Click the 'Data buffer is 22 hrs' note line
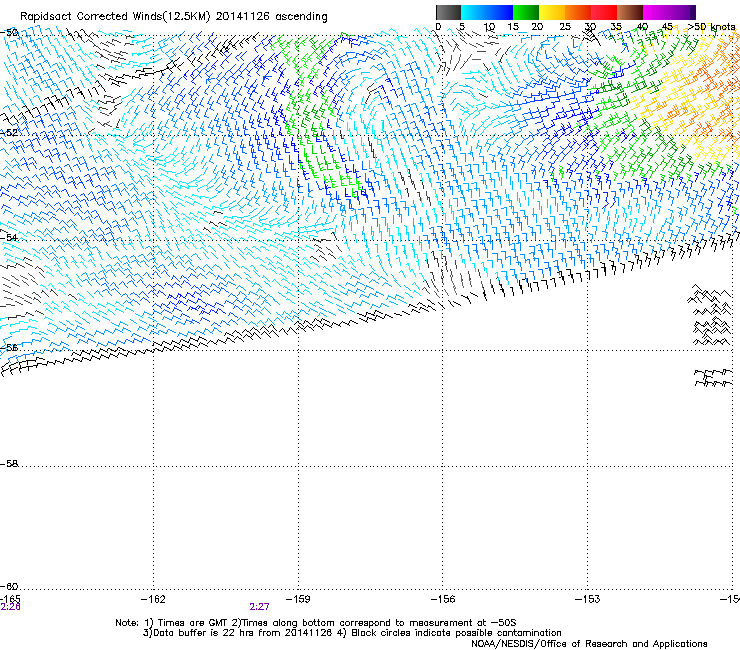The width and height of the screenshot is (740, 650). (352, 633)
